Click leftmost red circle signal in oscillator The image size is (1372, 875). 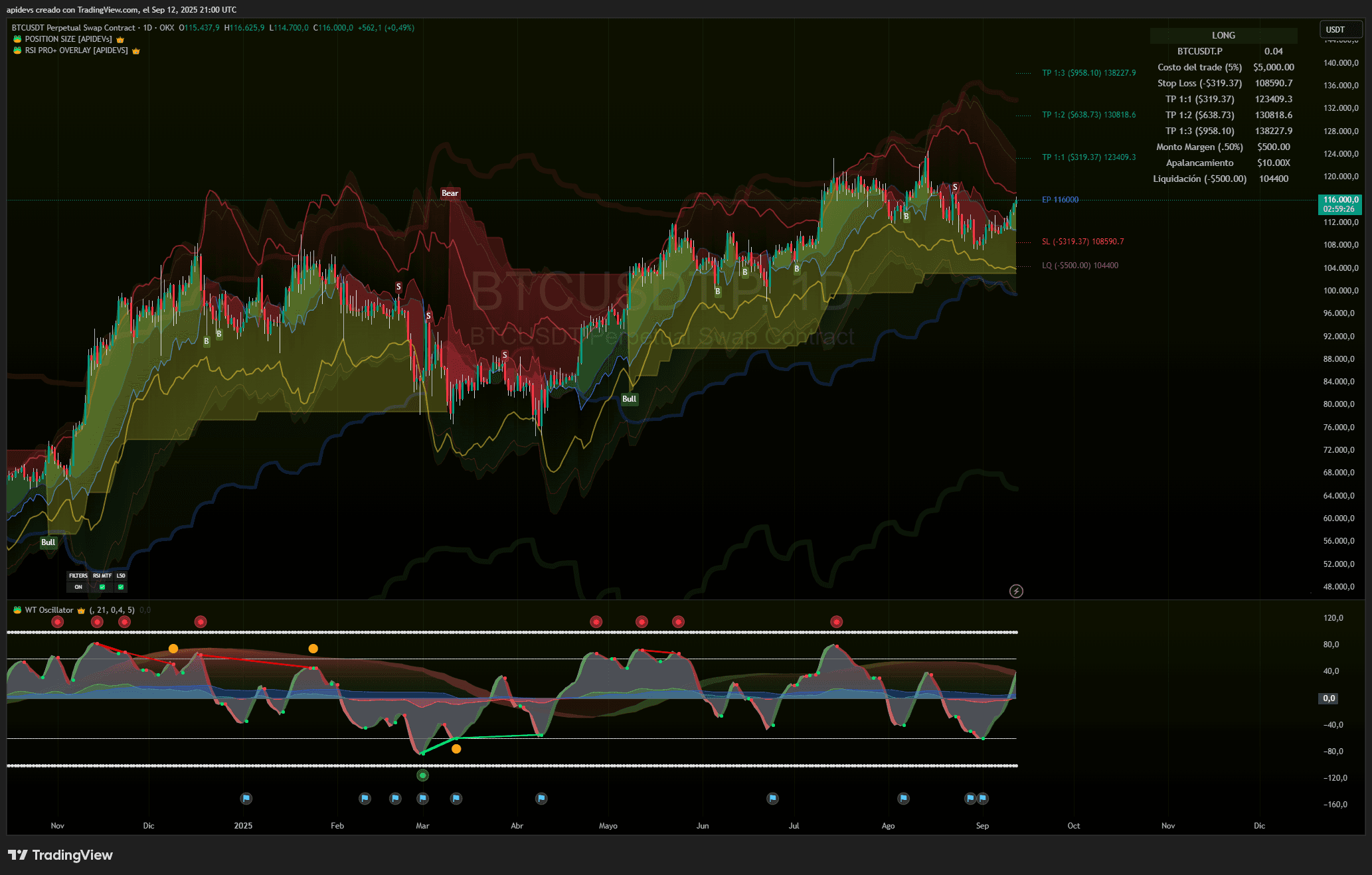[58, 622]
